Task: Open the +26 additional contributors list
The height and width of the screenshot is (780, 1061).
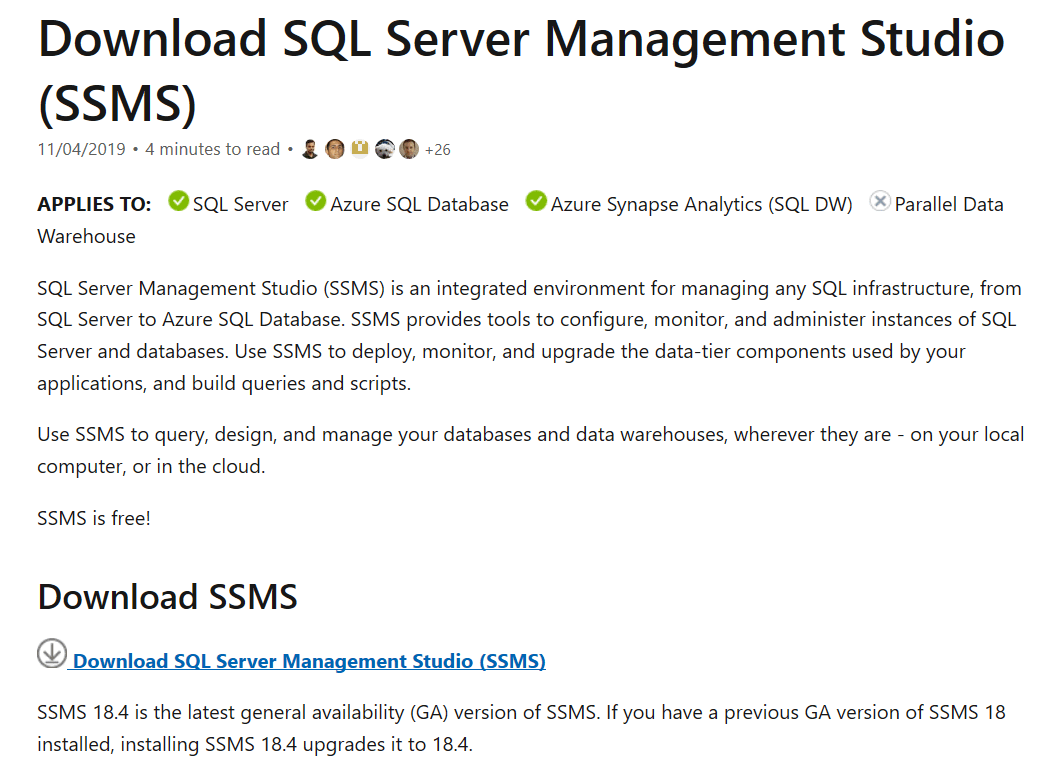Action: 437,150
